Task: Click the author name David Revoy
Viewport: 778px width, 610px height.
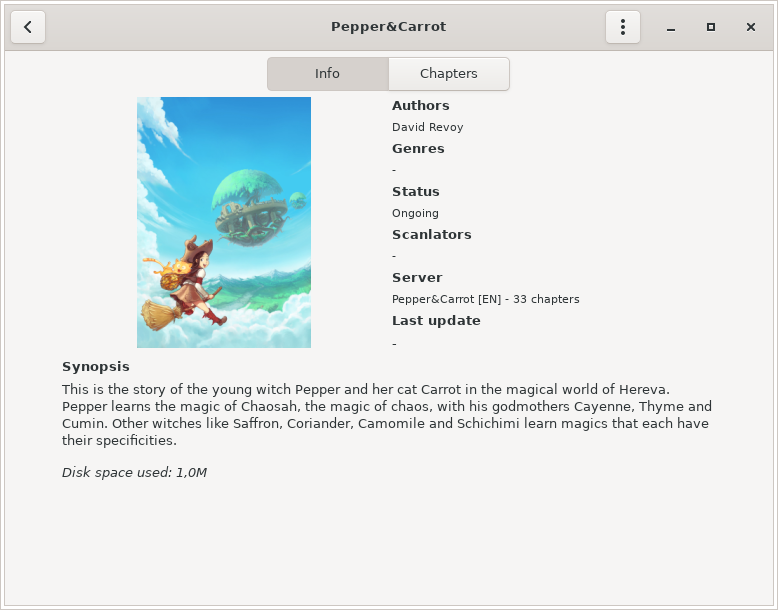Action: (x=428, y=127)
